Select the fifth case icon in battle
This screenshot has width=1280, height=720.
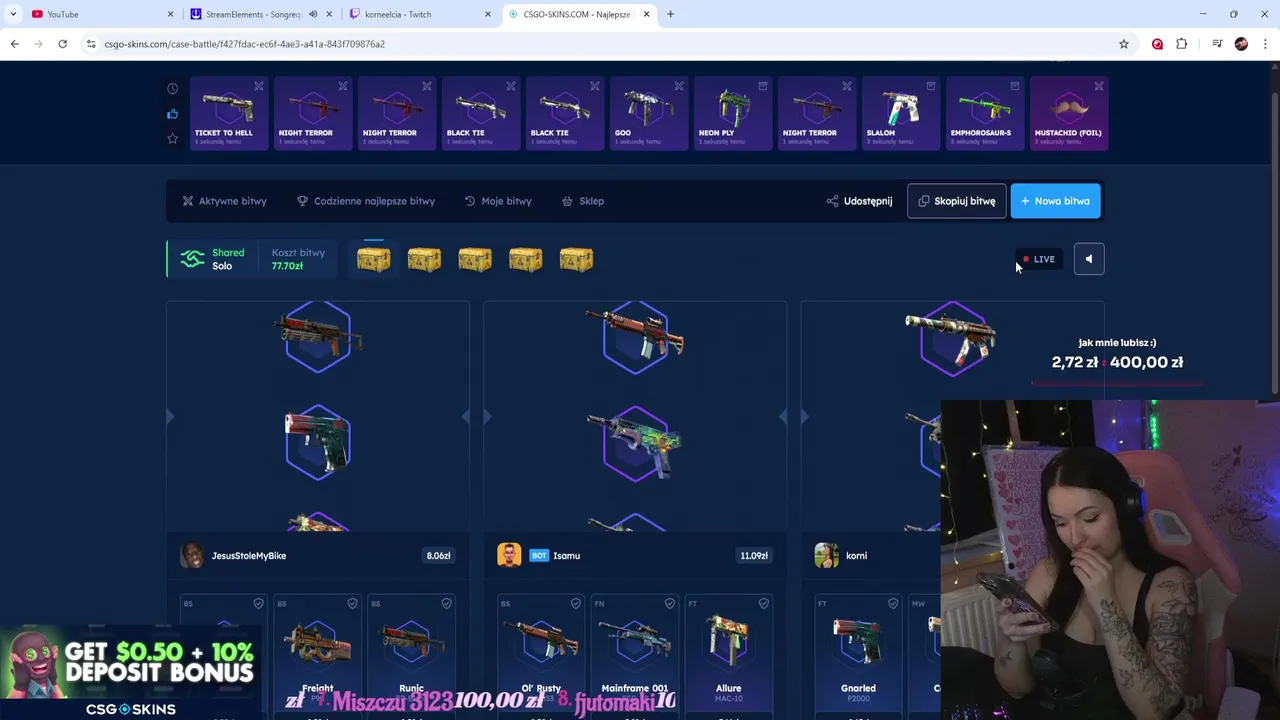[576, 259]
